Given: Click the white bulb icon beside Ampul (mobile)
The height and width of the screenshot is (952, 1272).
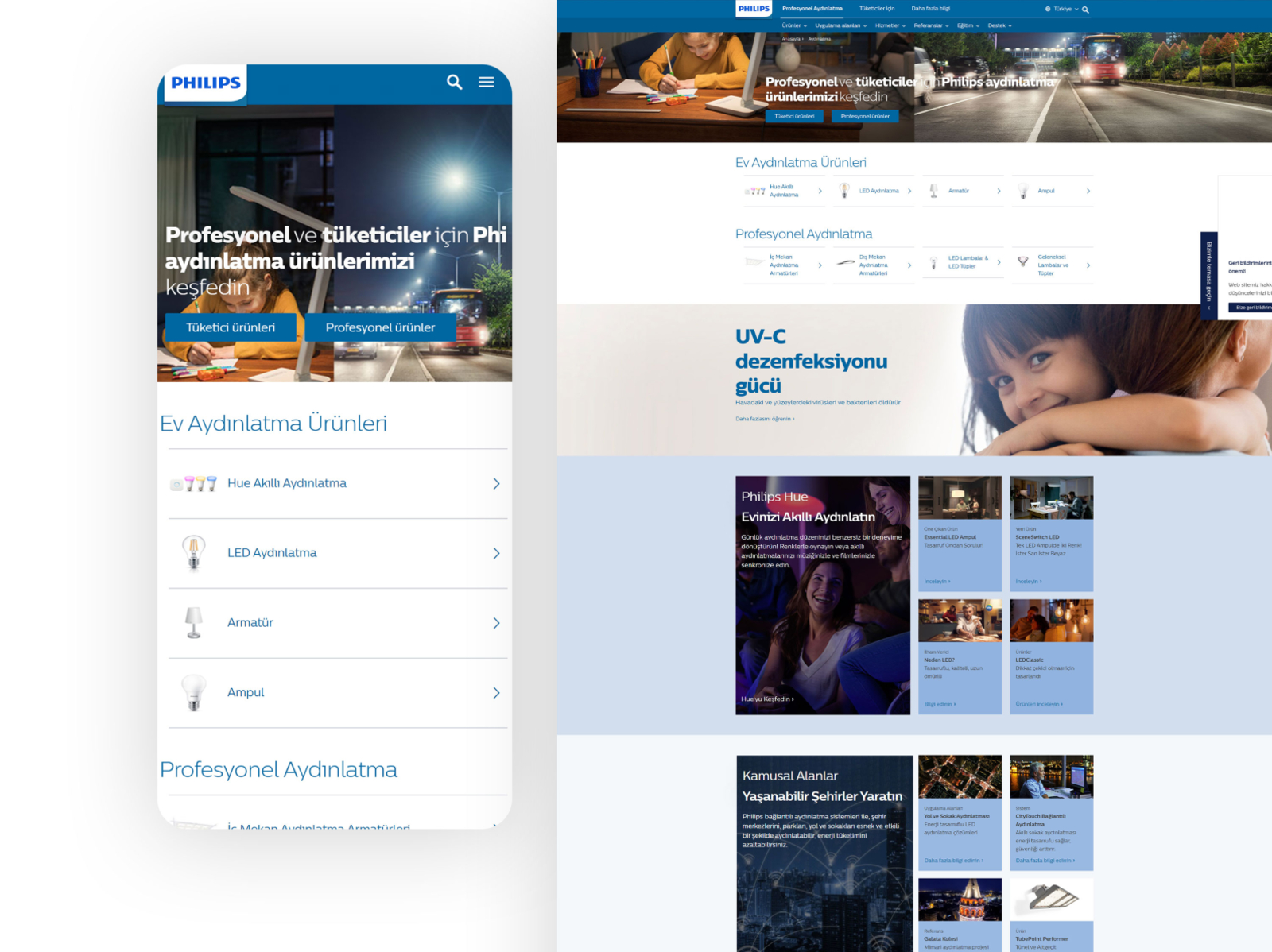Looking at the screenshot, I should tap(193, 692).
